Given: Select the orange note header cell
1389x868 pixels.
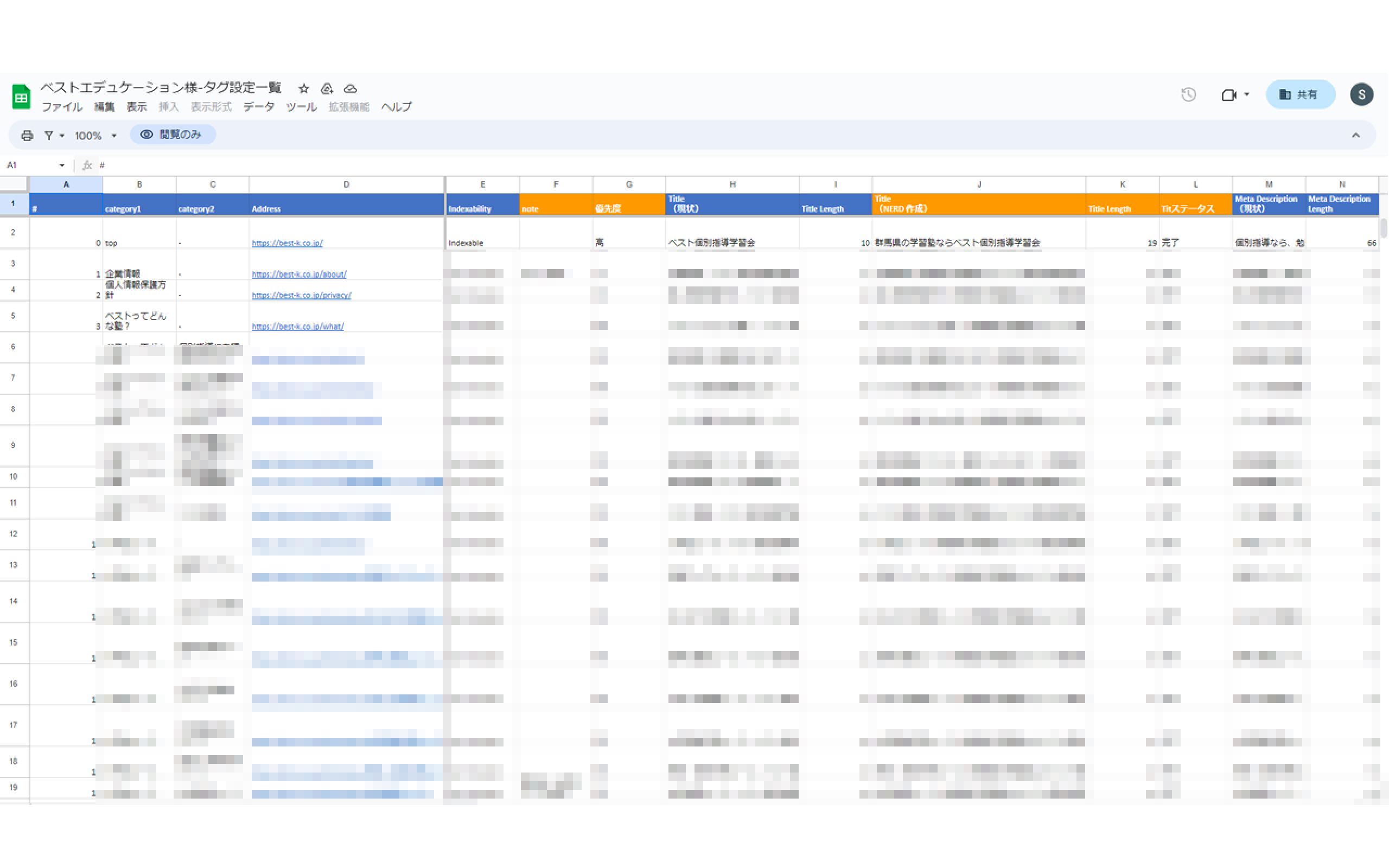Looking at the screenshot, I should [555, 205].
